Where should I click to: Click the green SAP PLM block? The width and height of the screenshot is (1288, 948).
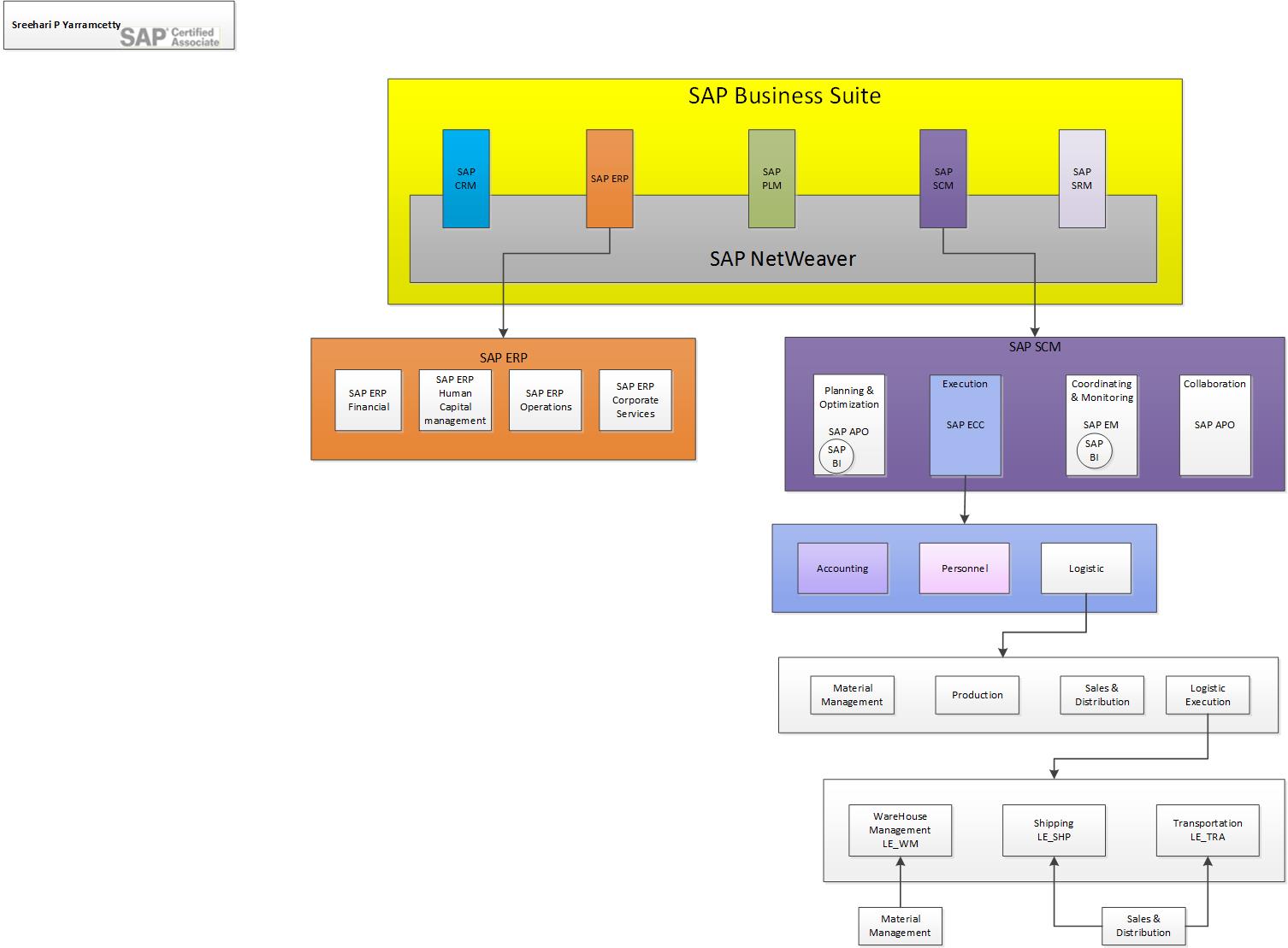pos(772,179)
